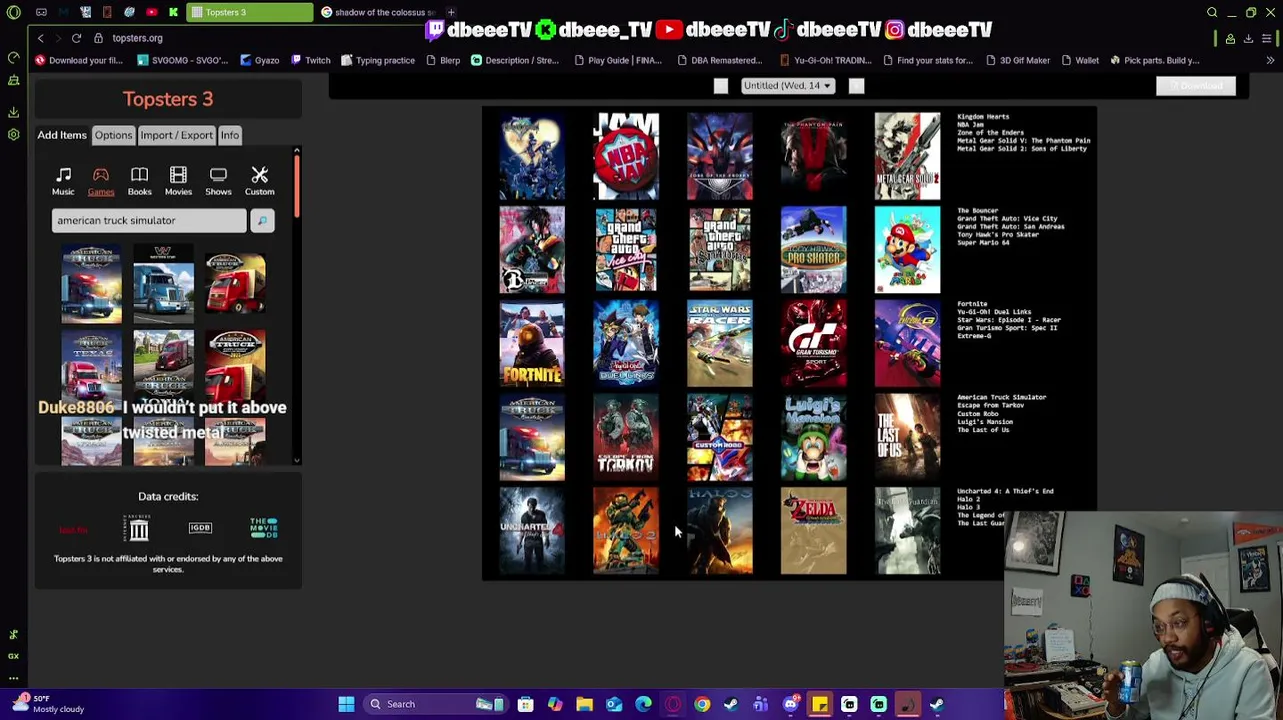Go back with the browser back arrow
Viewport: 1283px width, 720px height.
click(x=40, y=38)
